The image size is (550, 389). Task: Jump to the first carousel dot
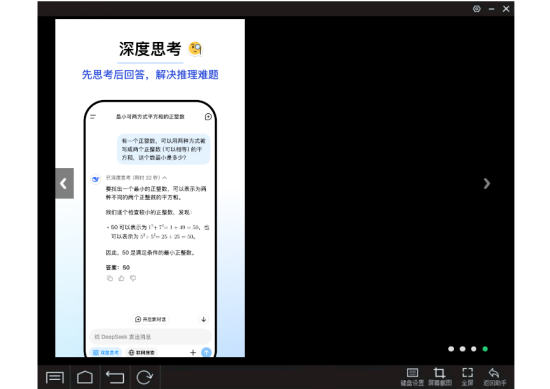click(x=451, y=349)
